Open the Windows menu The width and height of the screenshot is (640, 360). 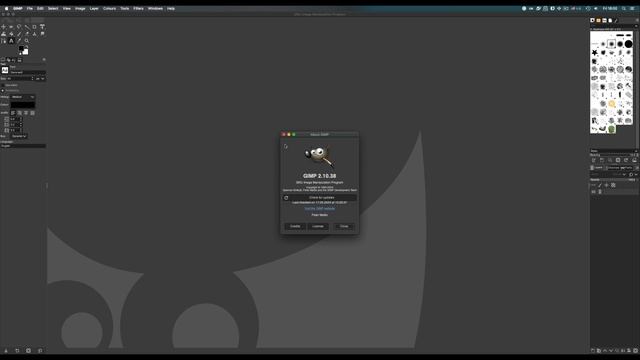(155, 8)
